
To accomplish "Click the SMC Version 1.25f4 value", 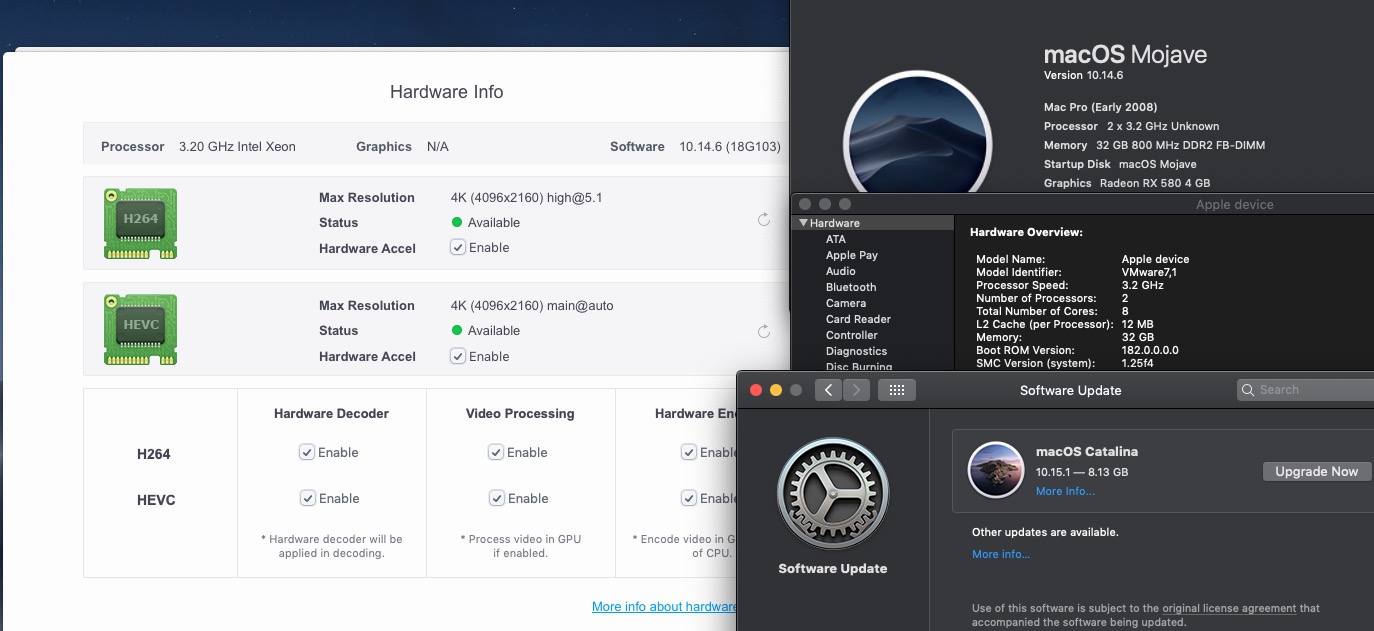I will [1137, 363].
